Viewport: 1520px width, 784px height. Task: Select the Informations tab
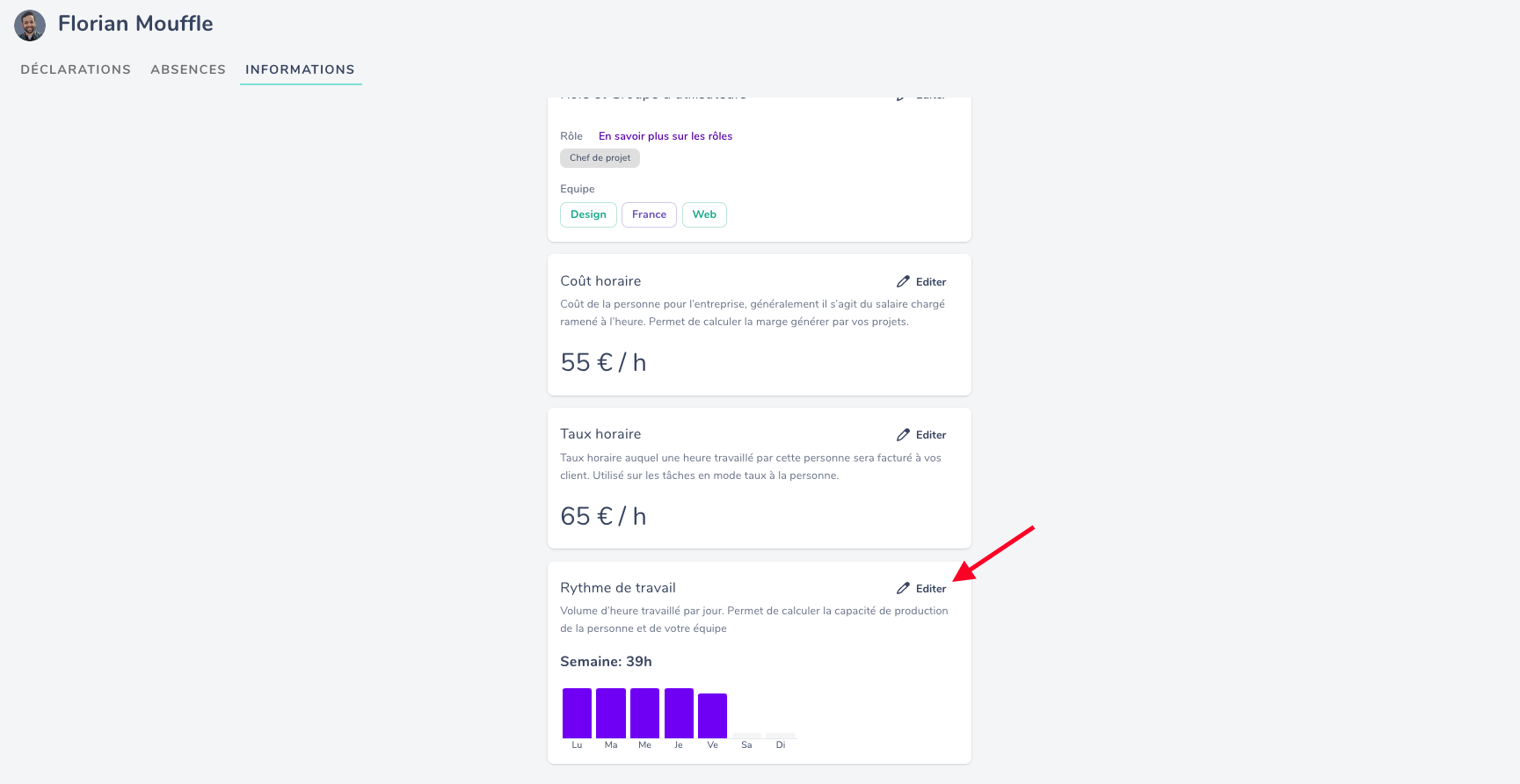pyautogui.click(x=300, y=69)
